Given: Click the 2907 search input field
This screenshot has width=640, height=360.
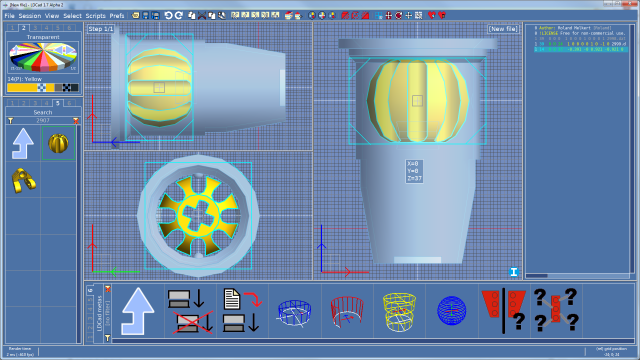Looking at the screenshot, I should pos(43,120).
